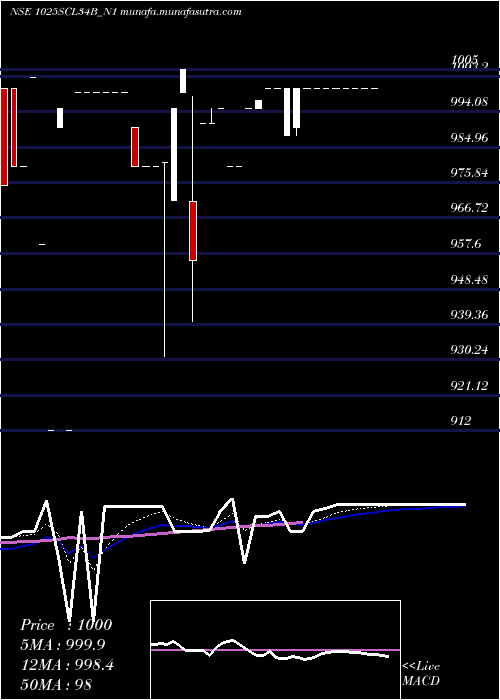Click the '<<Live MACD' label

click(421, 673)
